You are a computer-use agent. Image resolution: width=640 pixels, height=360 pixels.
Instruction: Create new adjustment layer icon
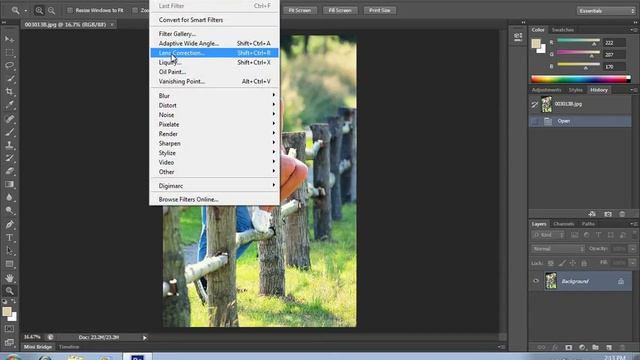tap(582, 347)
